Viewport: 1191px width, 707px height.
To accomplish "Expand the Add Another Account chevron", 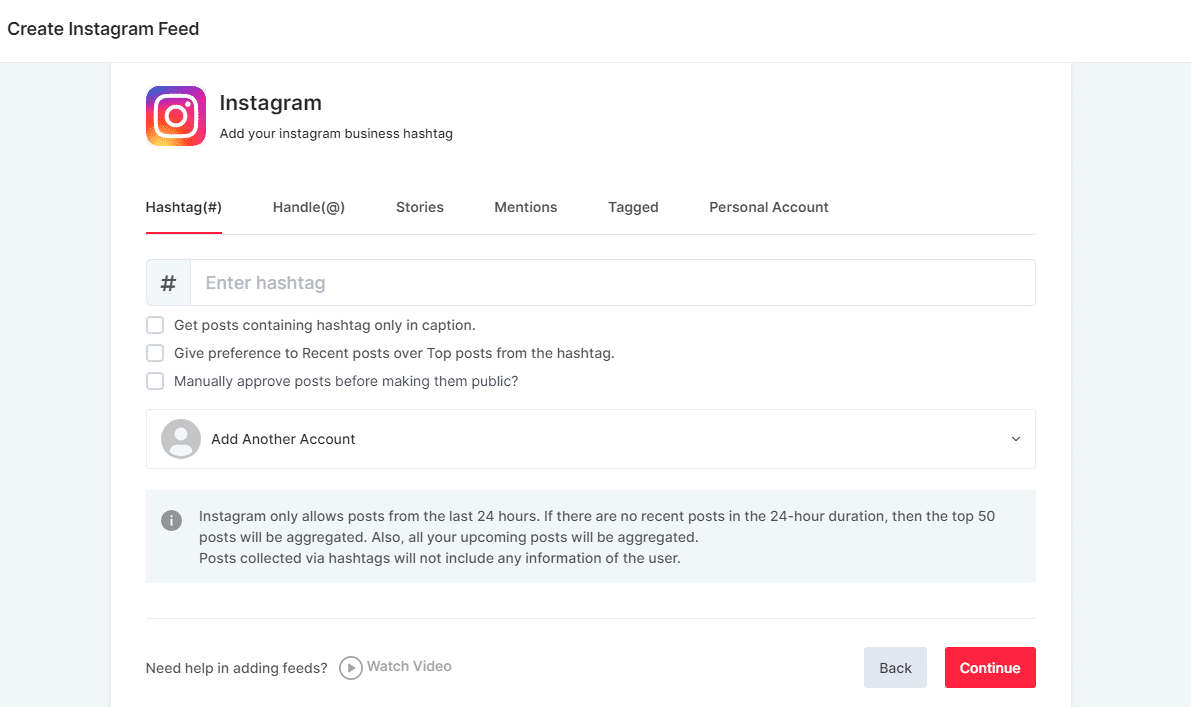I will 1015,439.
